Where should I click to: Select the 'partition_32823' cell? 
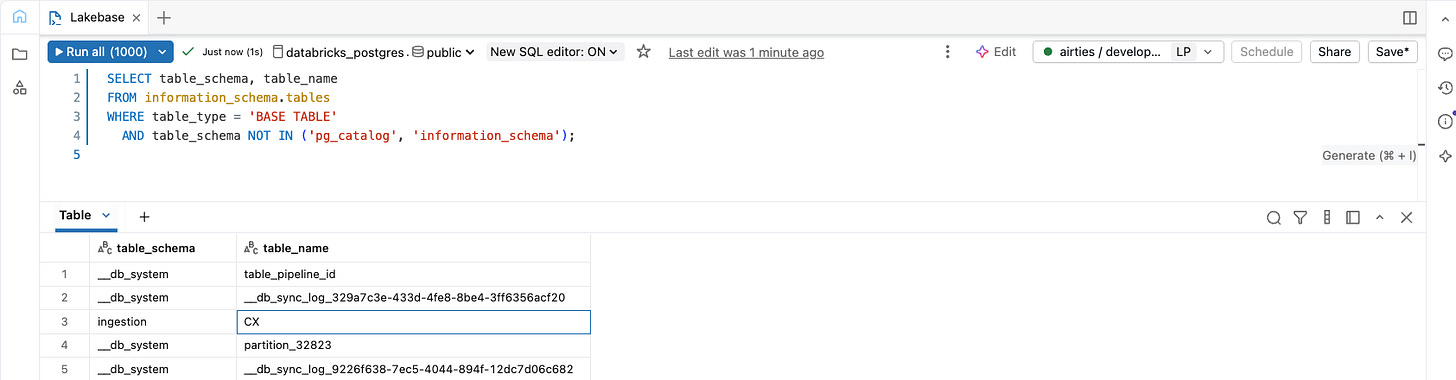point(413,346)
